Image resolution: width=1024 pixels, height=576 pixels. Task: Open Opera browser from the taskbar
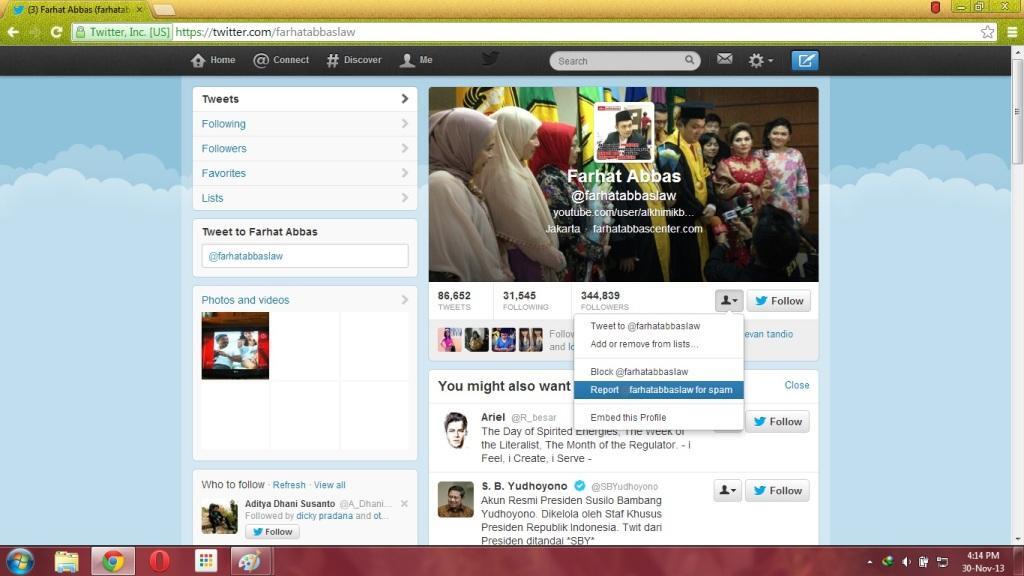[x=159, y=561]
